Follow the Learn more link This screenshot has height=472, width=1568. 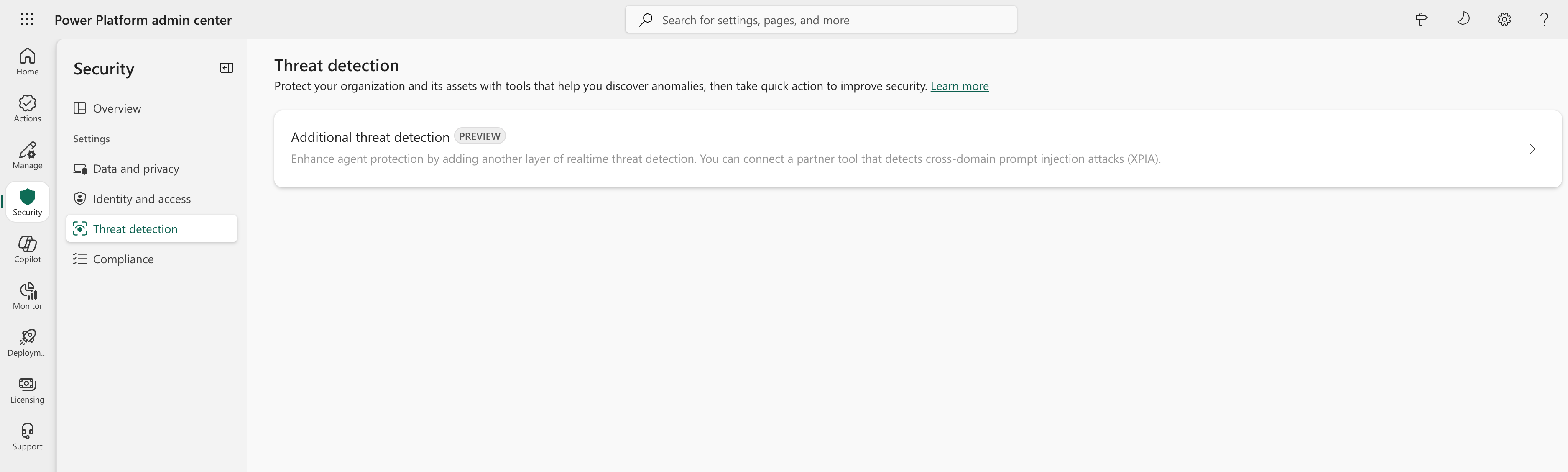click(959, 86)
